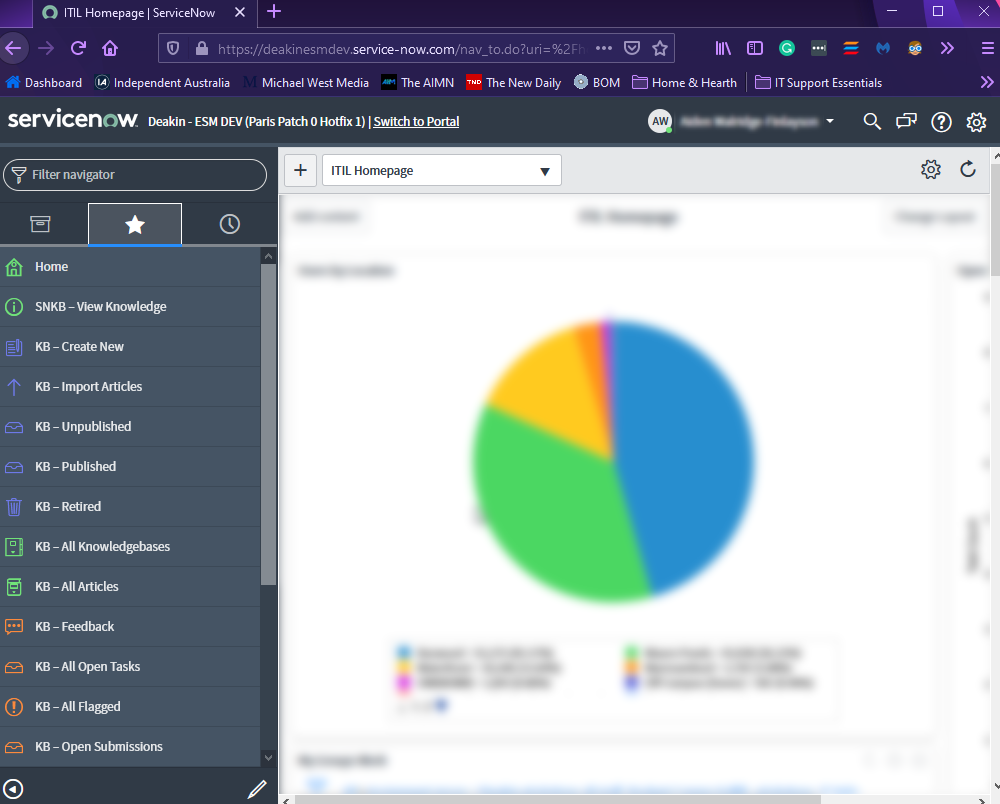Open Firefox hamburger menu
Screen dimensions: 1000x804
[987, 48]
